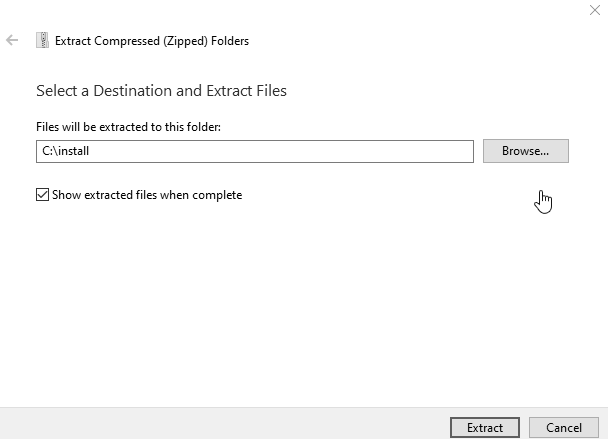
Task: Click the checkmark in the checkbox
Action: point(42,195)
